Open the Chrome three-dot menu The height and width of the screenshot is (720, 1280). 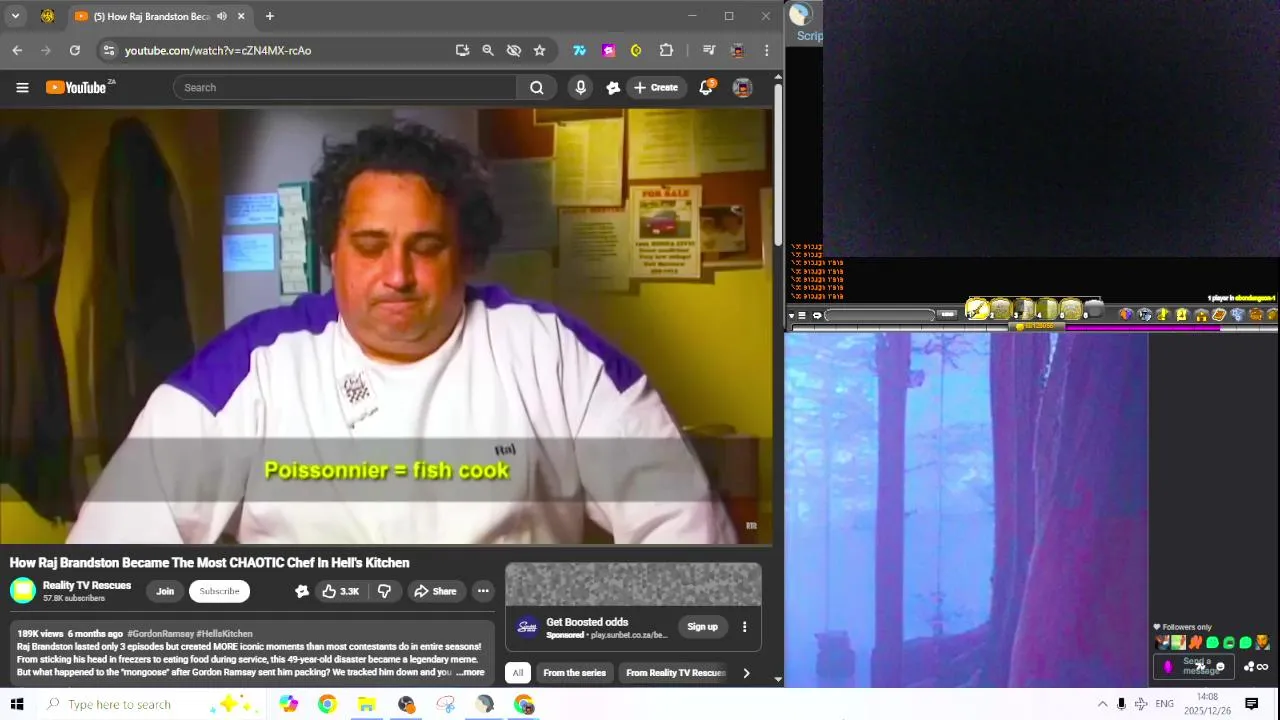point(767,50)
